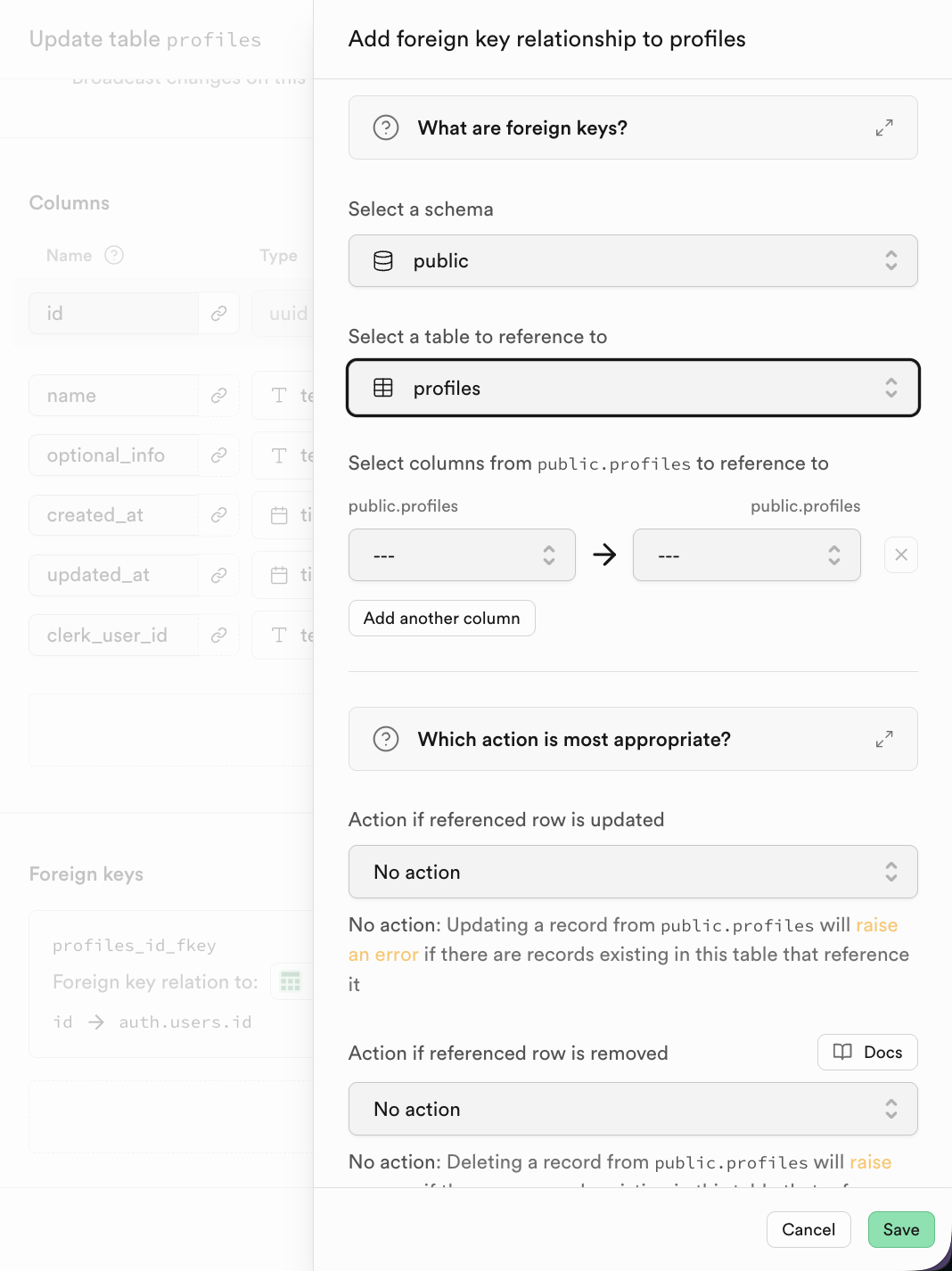Remove the column mapping row with X icon

coord(901,555)
